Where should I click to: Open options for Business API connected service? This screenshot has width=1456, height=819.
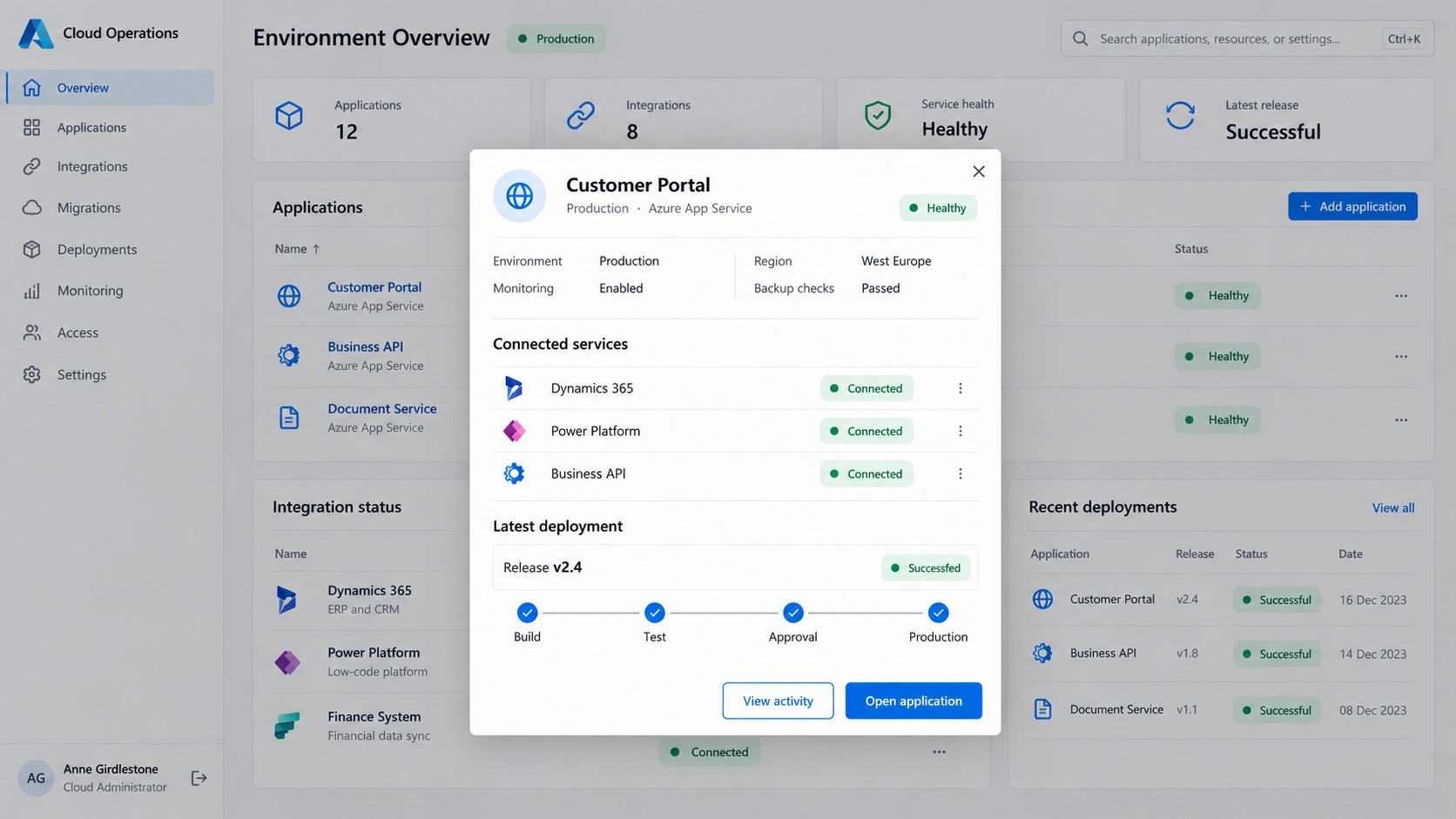[961, 473]
